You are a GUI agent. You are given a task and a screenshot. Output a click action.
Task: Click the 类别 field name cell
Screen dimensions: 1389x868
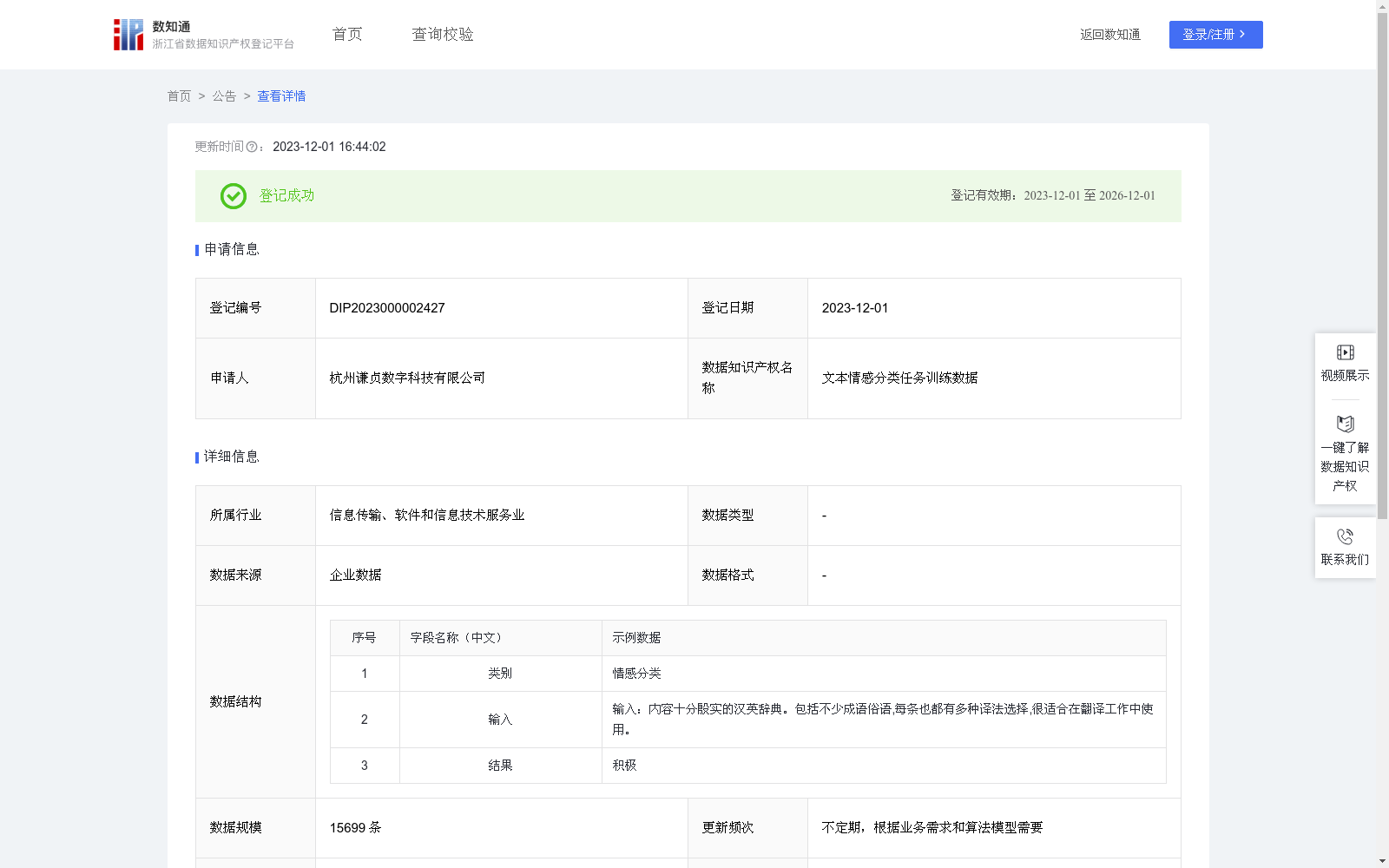tap(500, 674)
